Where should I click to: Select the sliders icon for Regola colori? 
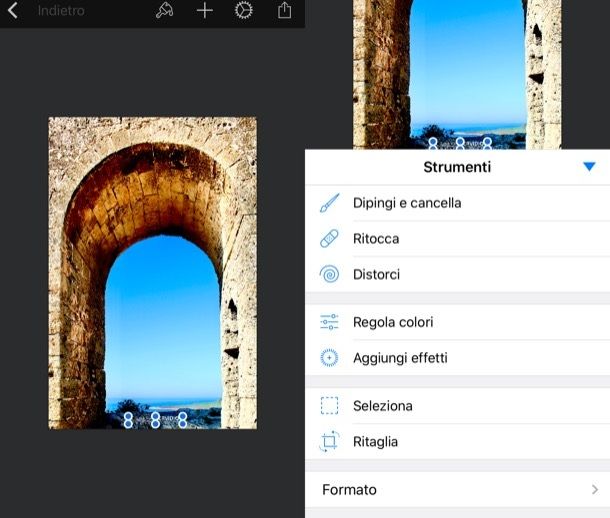click(330, 322)
